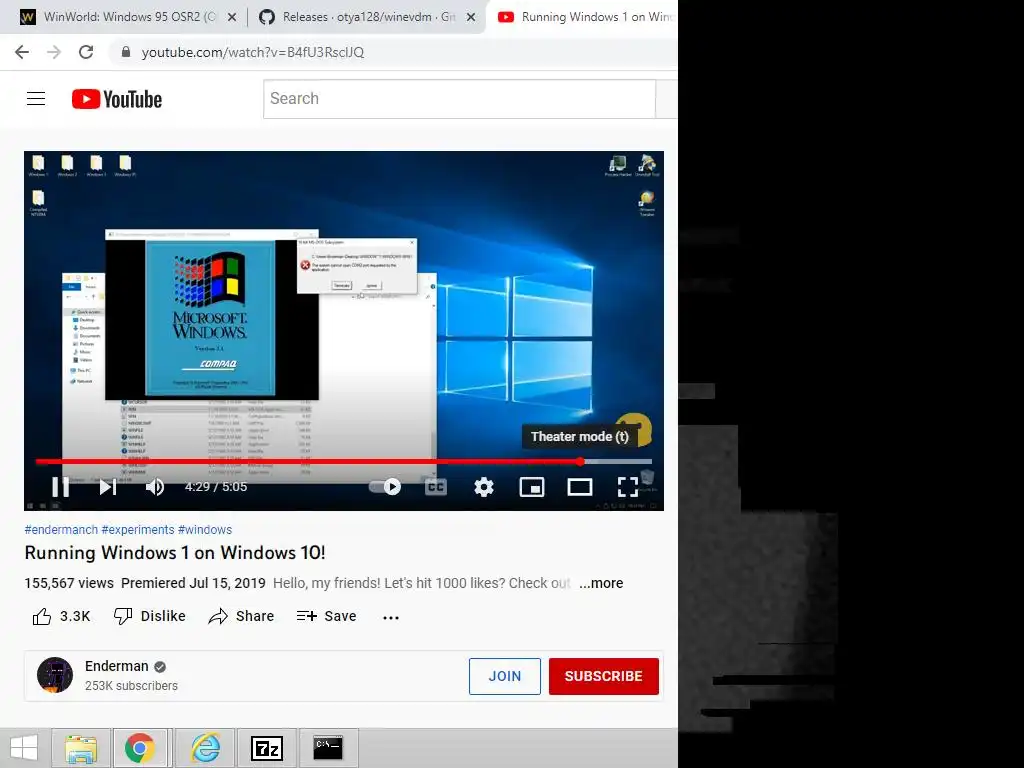Open video settings gear
This screenshot has height=768, width=1024.
(x=484, y=487)
